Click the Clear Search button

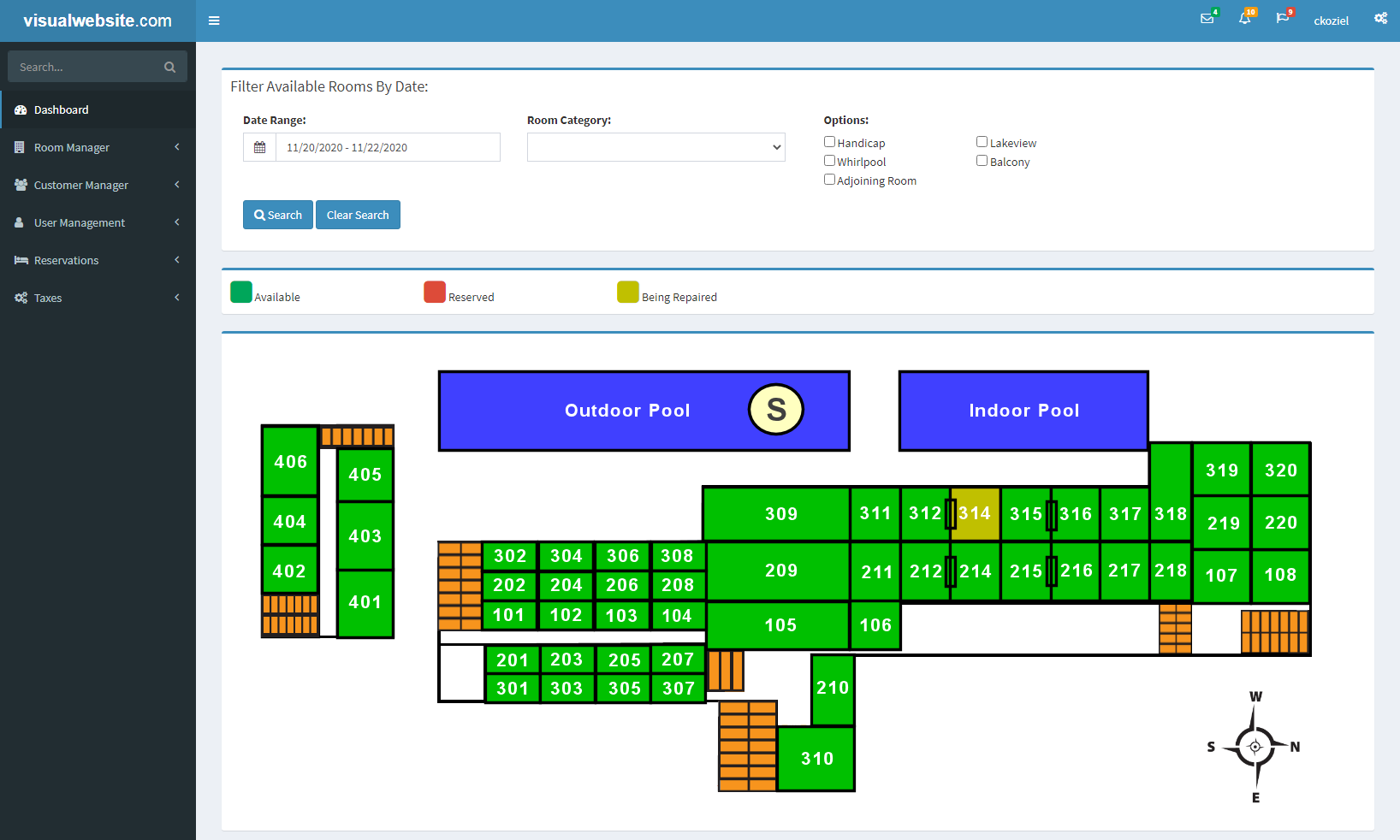tap(358, 215)
